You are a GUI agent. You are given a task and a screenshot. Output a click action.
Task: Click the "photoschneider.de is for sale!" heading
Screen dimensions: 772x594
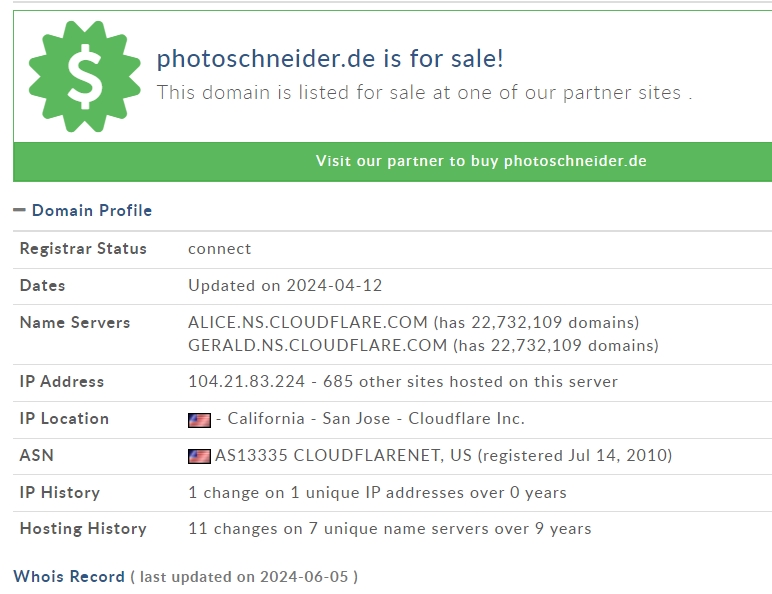point(330,58)
